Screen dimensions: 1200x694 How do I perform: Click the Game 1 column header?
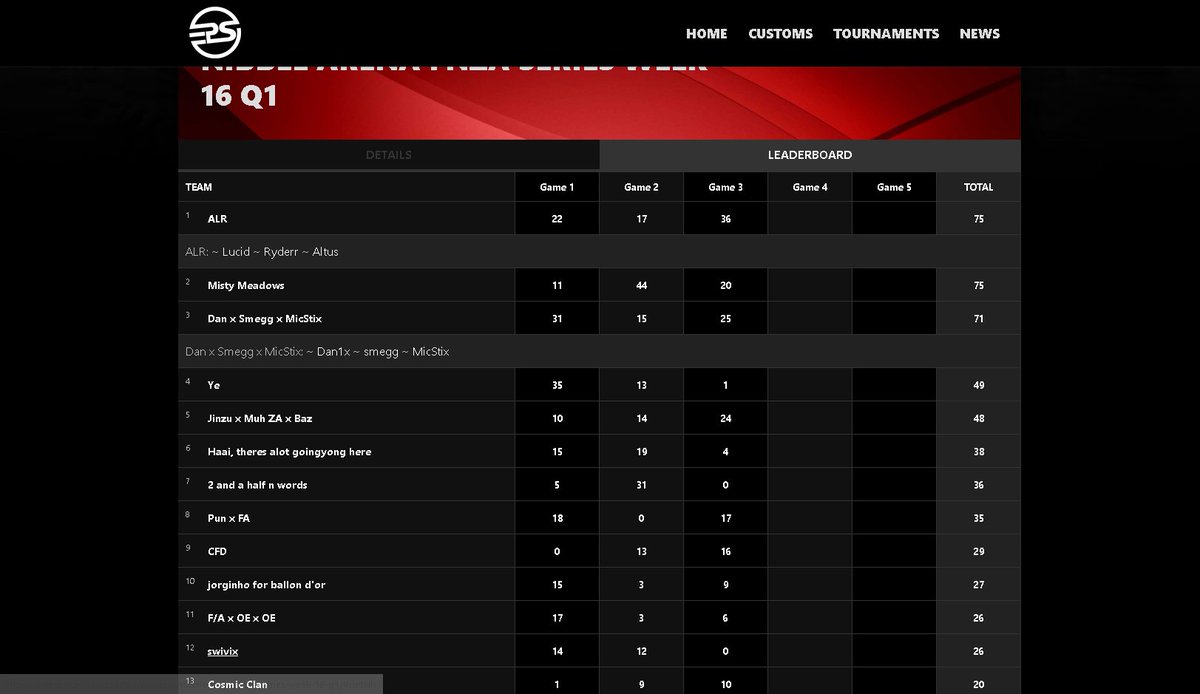click(557, 187)
